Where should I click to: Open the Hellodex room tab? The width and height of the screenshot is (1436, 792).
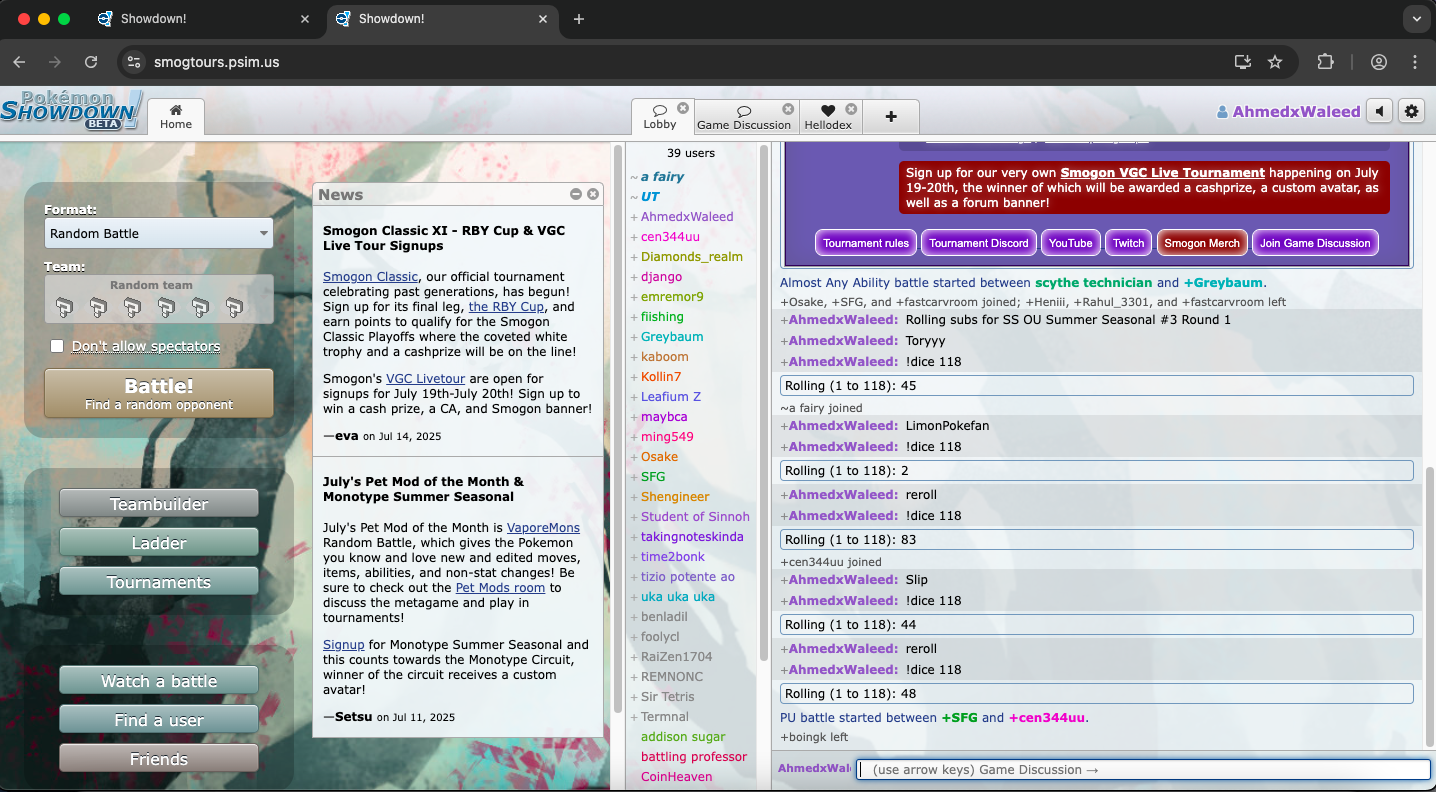coord(828,118)
